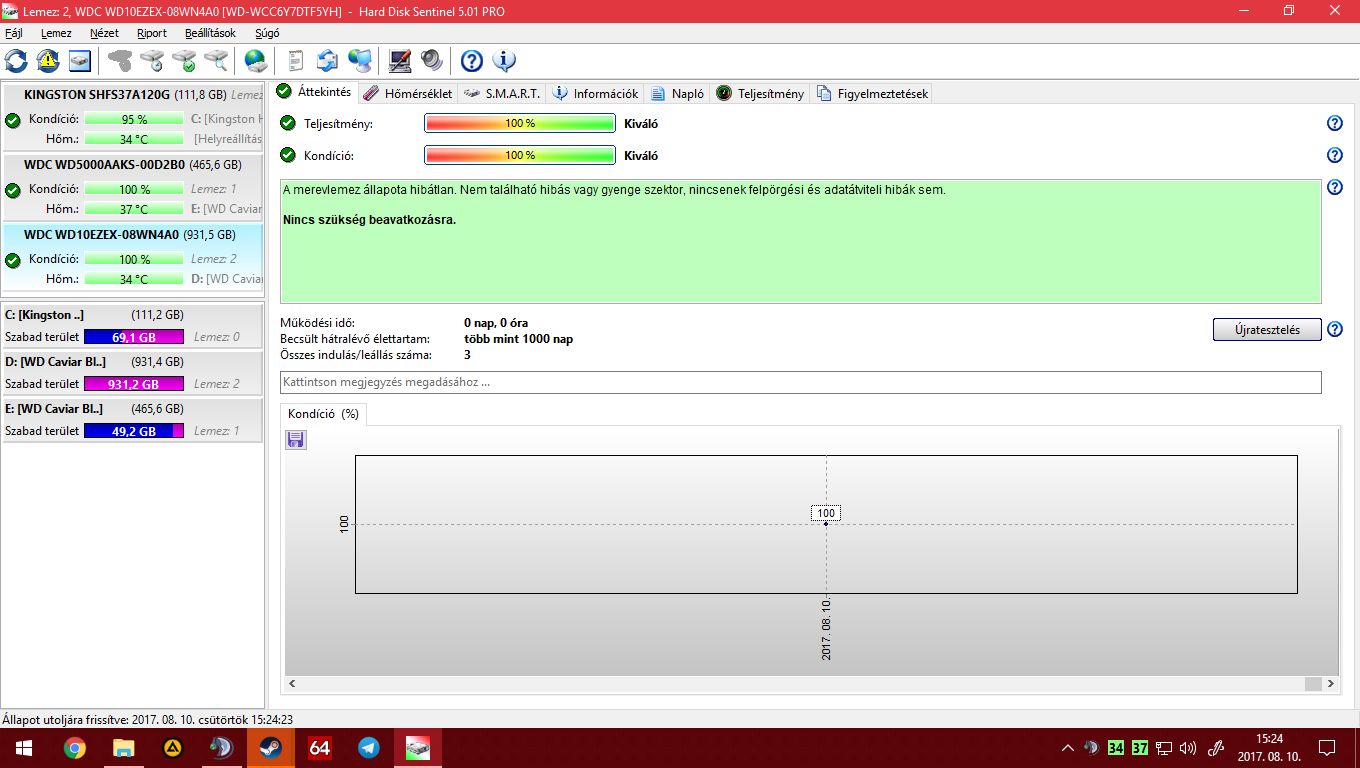Click the több mint 1000 nap value

[x=518, y=339]
